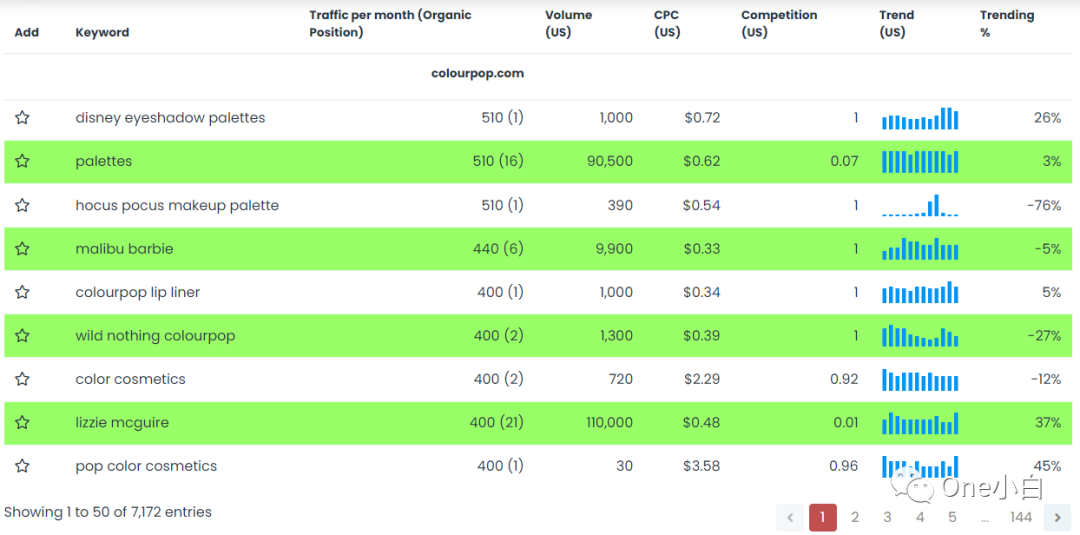Click the $3.58 CPC value
The height and width of the screenshot is (535, 1080).
click(x=702, y=466)
